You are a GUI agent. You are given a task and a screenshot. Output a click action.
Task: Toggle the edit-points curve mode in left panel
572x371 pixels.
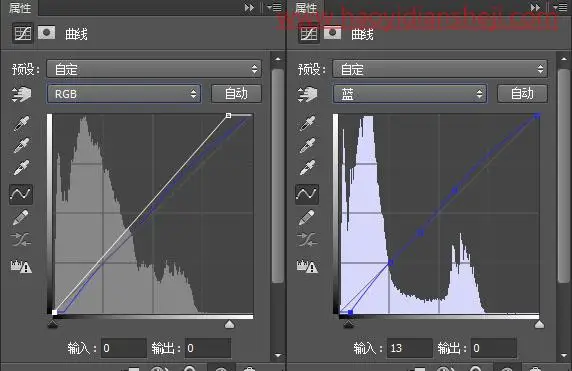tap(21, 193)
